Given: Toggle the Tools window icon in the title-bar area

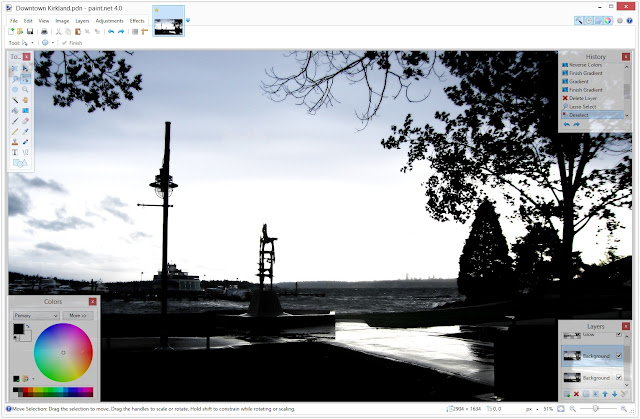Looking at the screenshot, I should (579, 20).
